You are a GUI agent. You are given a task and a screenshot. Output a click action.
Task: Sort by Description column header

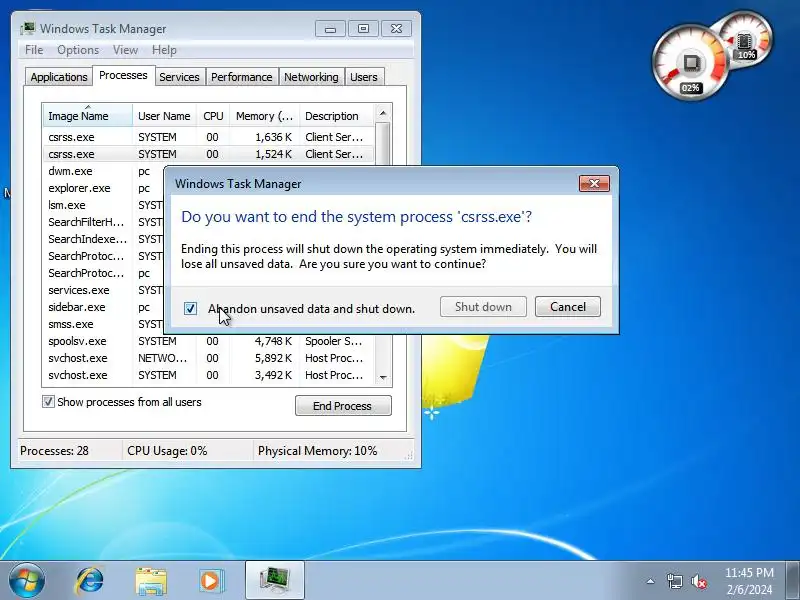click(x=337, y=116)
